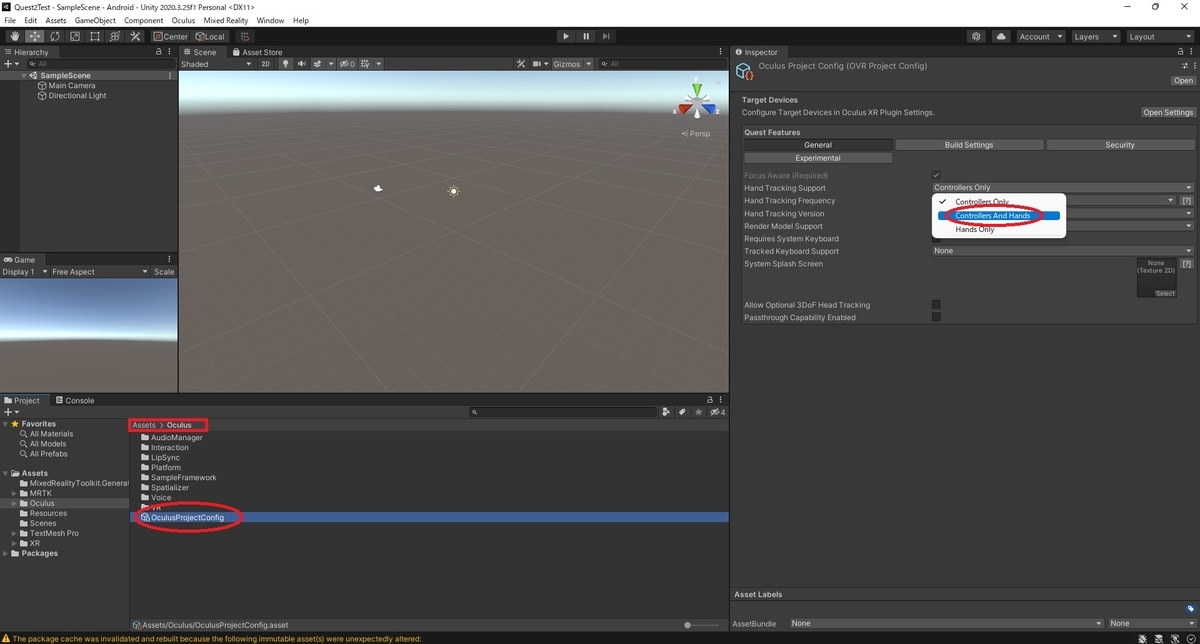Search assets by type icon

[666, 411]
